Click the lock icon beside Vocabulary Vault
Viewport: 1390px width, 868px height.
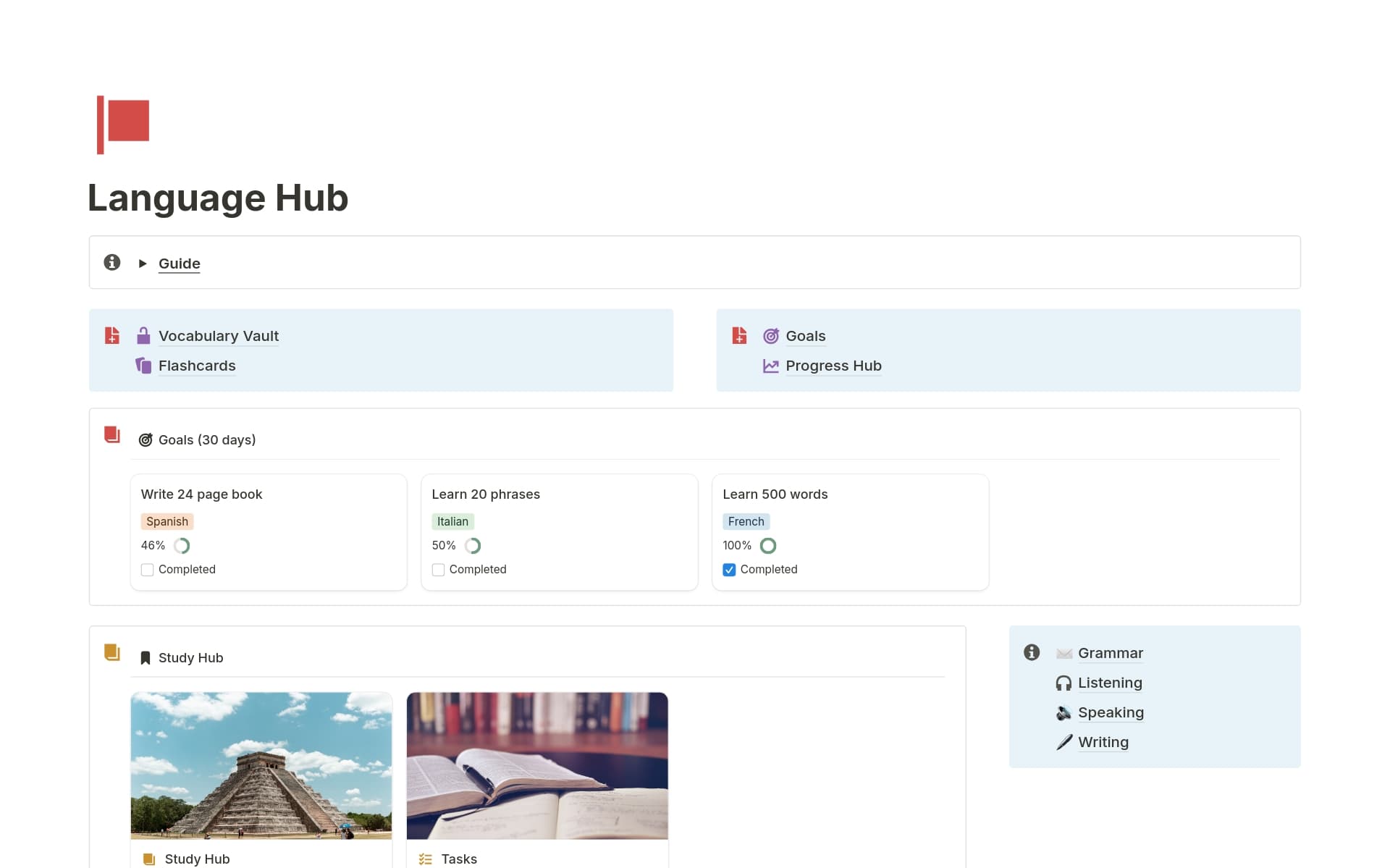coord(143,335)
